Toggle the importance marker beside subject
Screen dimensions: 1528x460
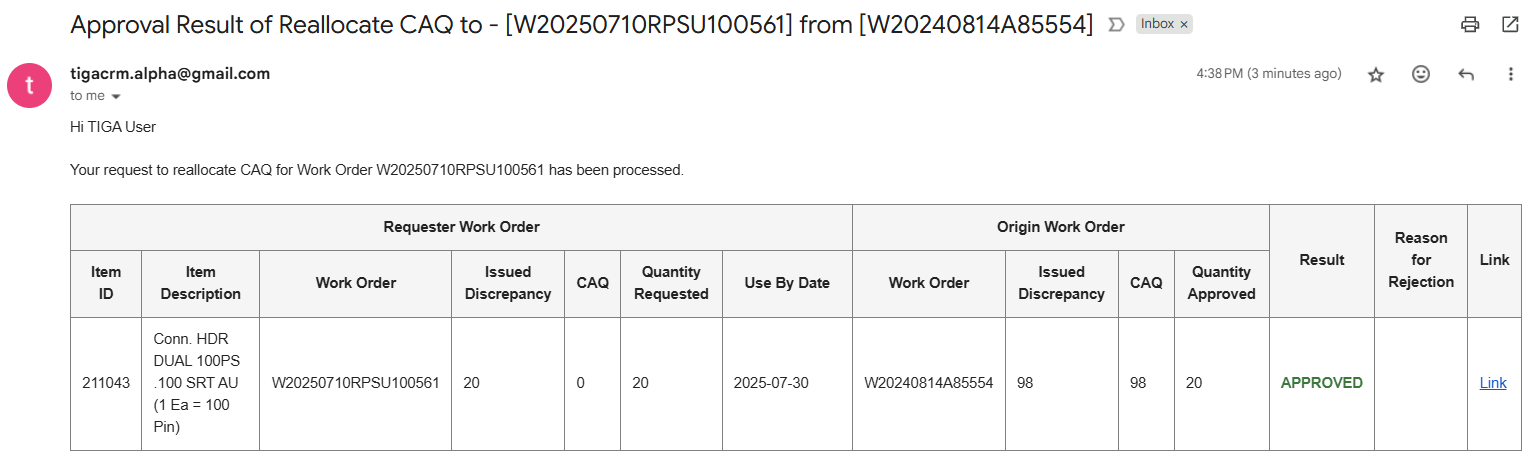(1117, 25)
